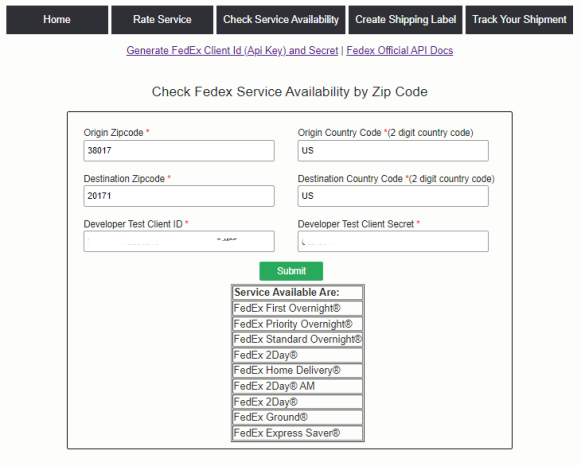
Task: Open Check Service Availability menu item
Action: click(281, 20)
